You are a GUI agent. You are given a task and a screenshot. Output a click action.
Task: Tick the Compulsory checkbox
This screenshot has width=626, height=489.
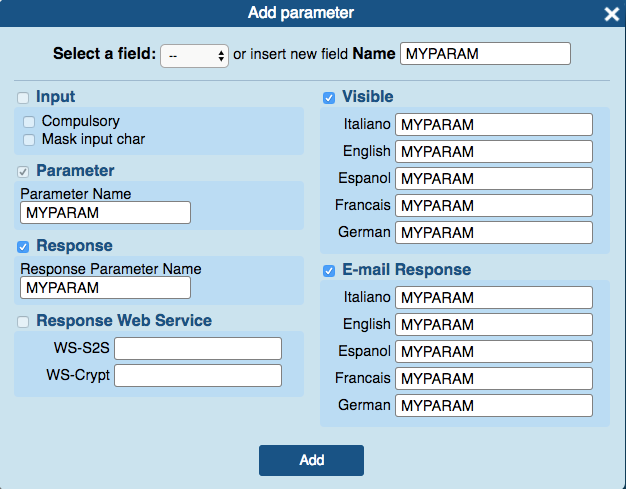point(29,122)
